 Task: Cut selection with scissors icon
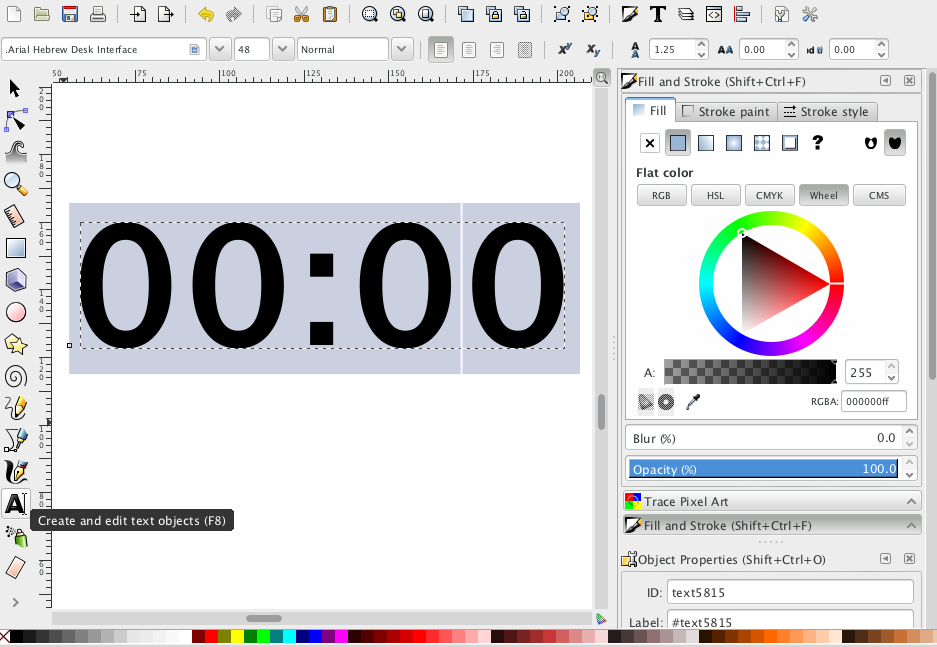coord(302,14)
